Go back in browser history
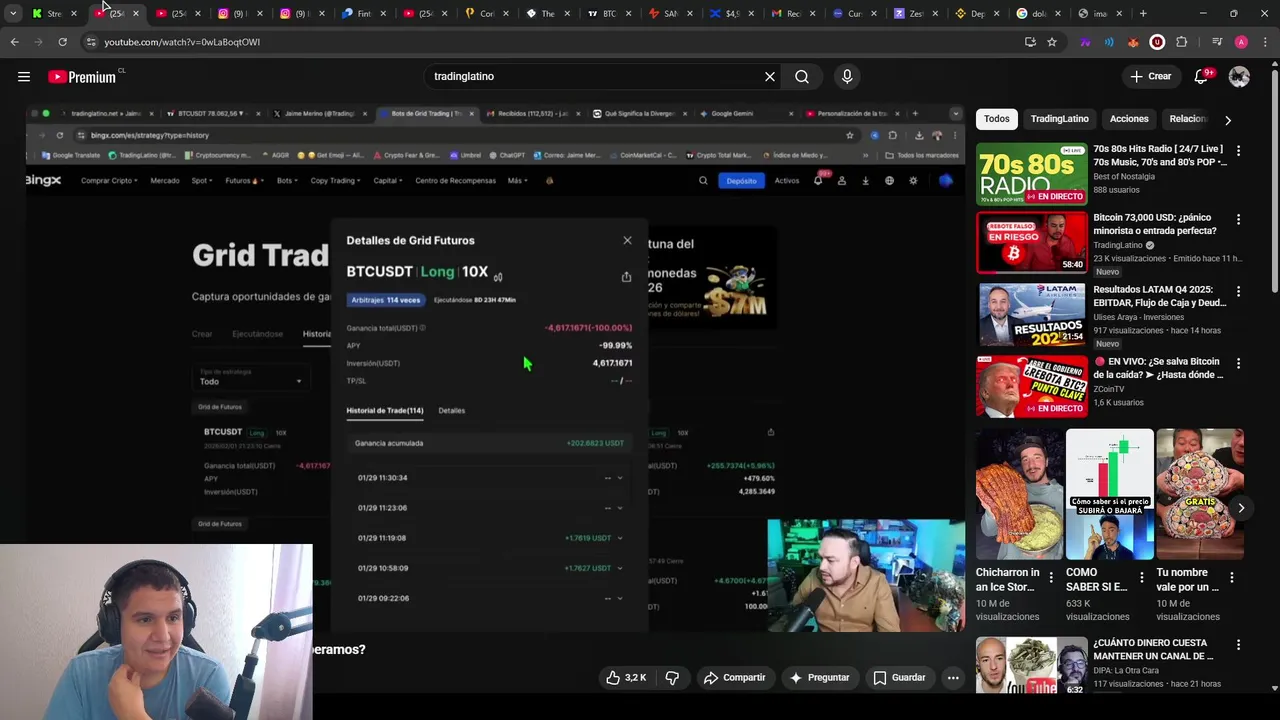The image size is (1280, 720). point(14,42)
